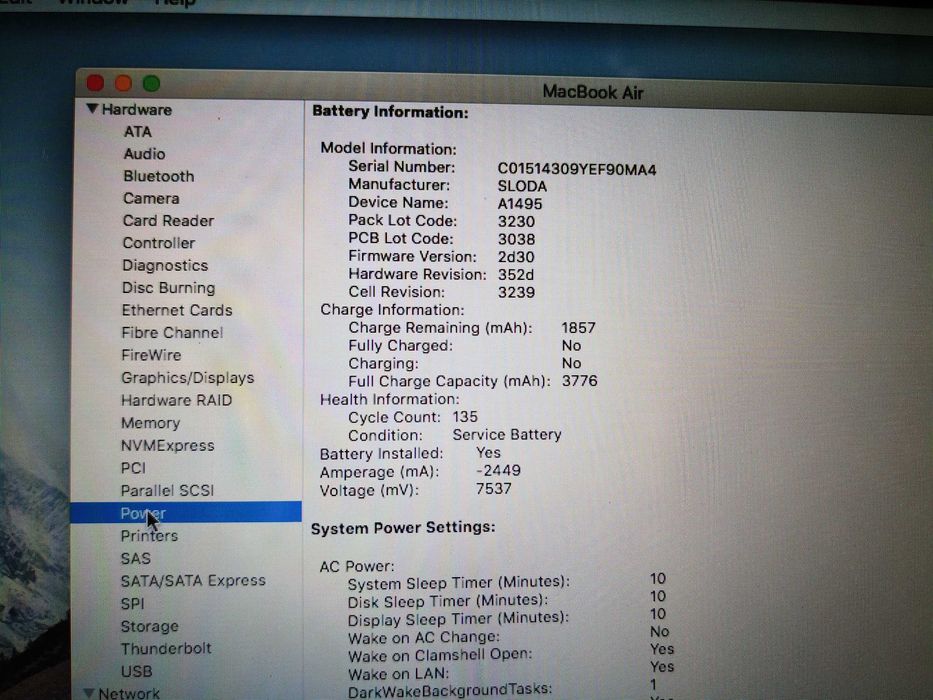Click the Wake on LAN label
This screenshot has height=700, width=933.
tap(398, 674)
